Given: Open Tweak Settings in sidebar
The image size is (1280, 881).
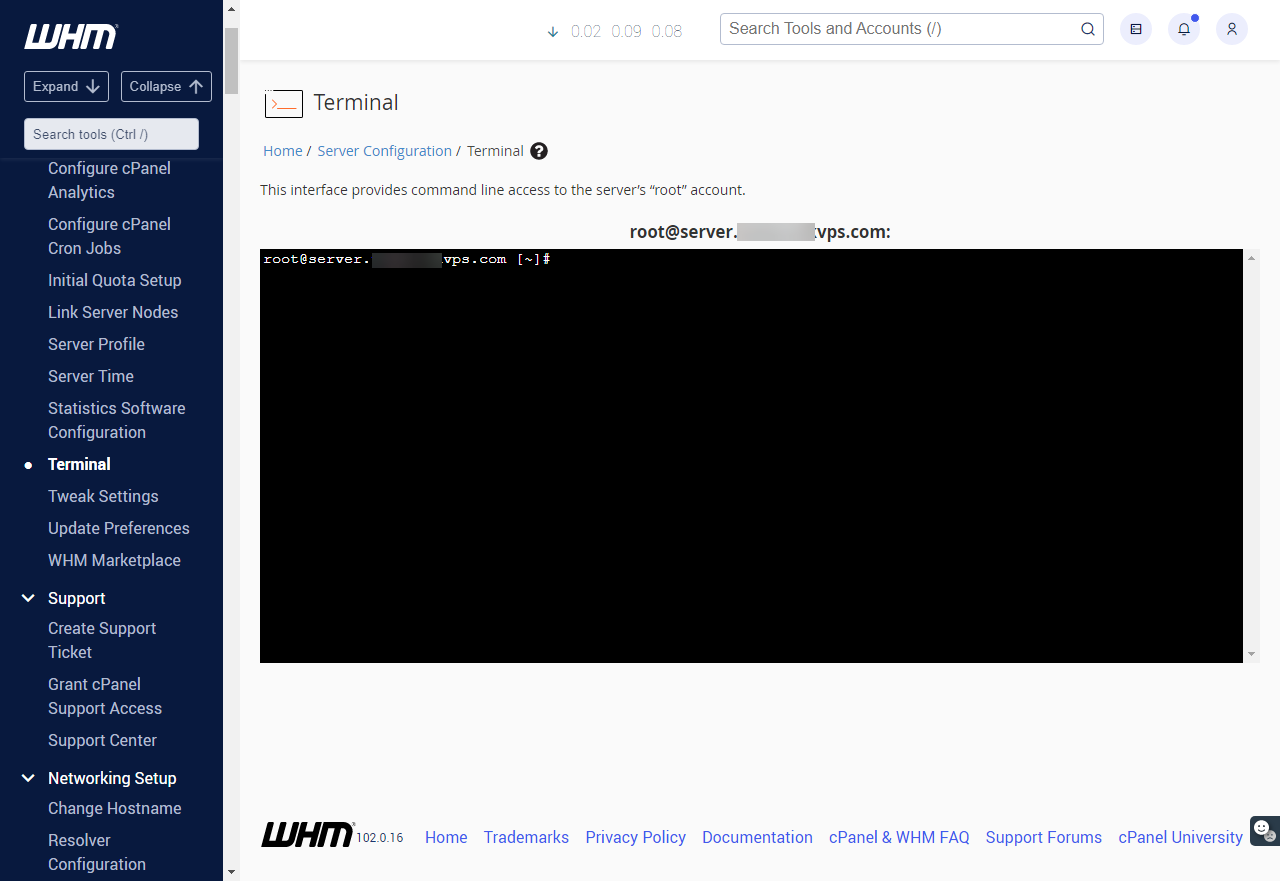Looking at the screenshot, I should point(103,496).
